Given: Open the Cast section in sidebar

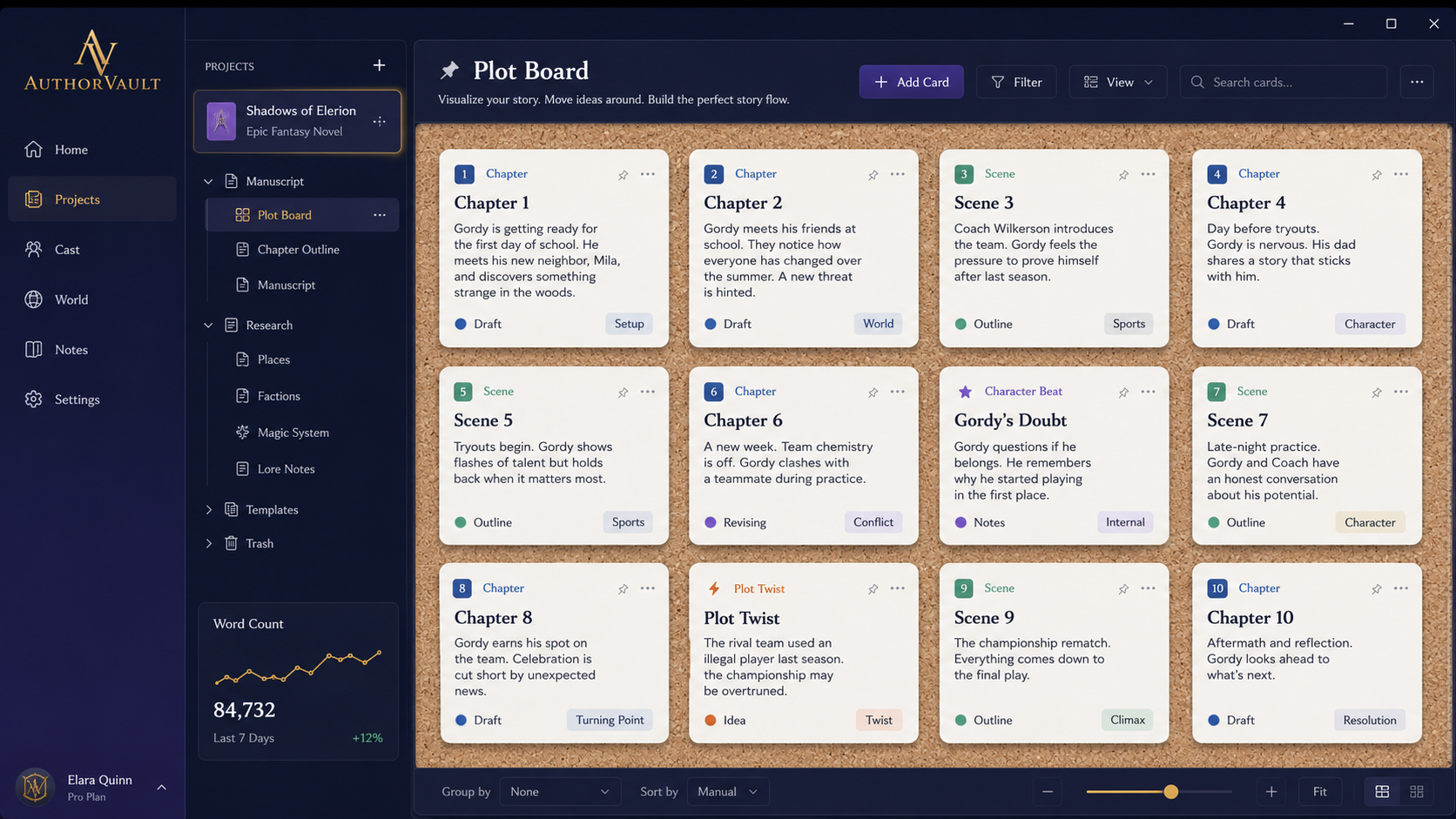Looking at the screenshot, I should 91,249.
